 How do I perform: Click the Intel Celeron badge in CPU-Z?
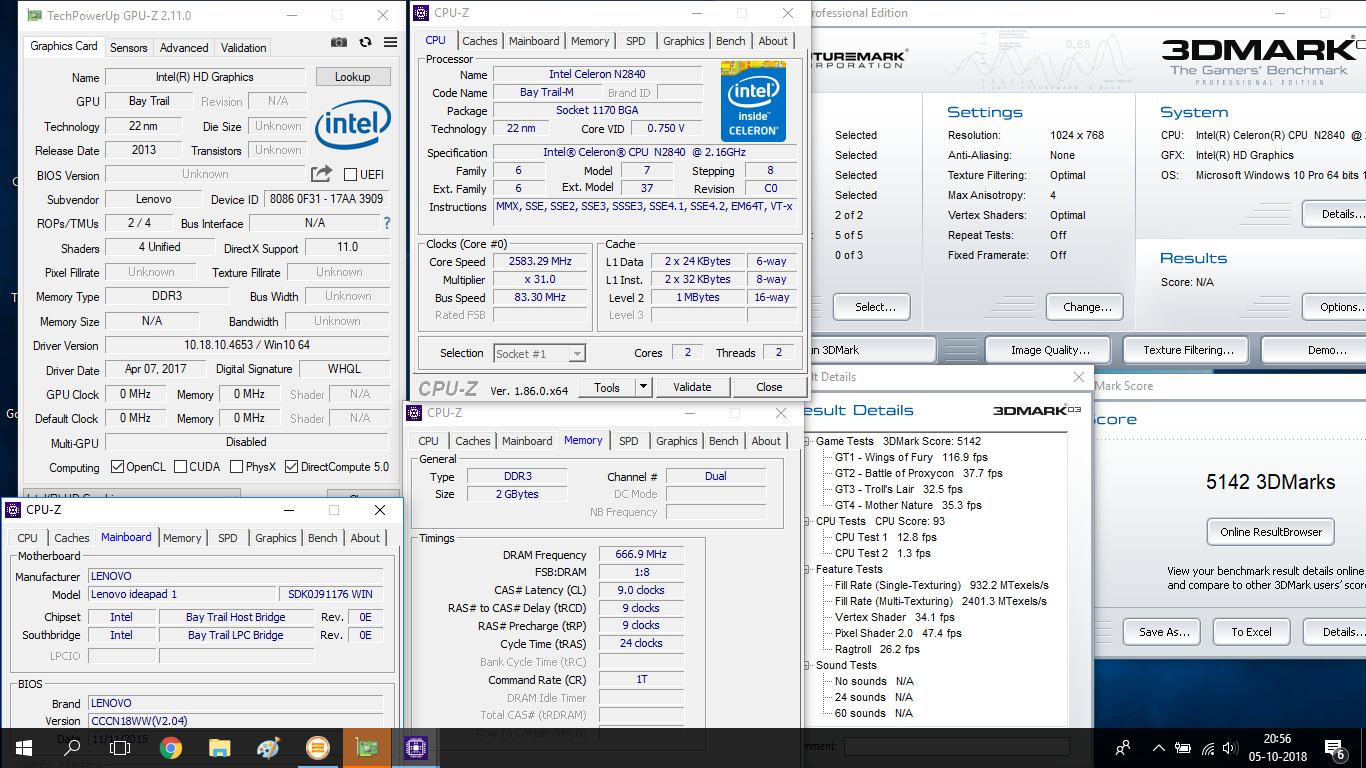pyautogui.click(x=753, y=101)
